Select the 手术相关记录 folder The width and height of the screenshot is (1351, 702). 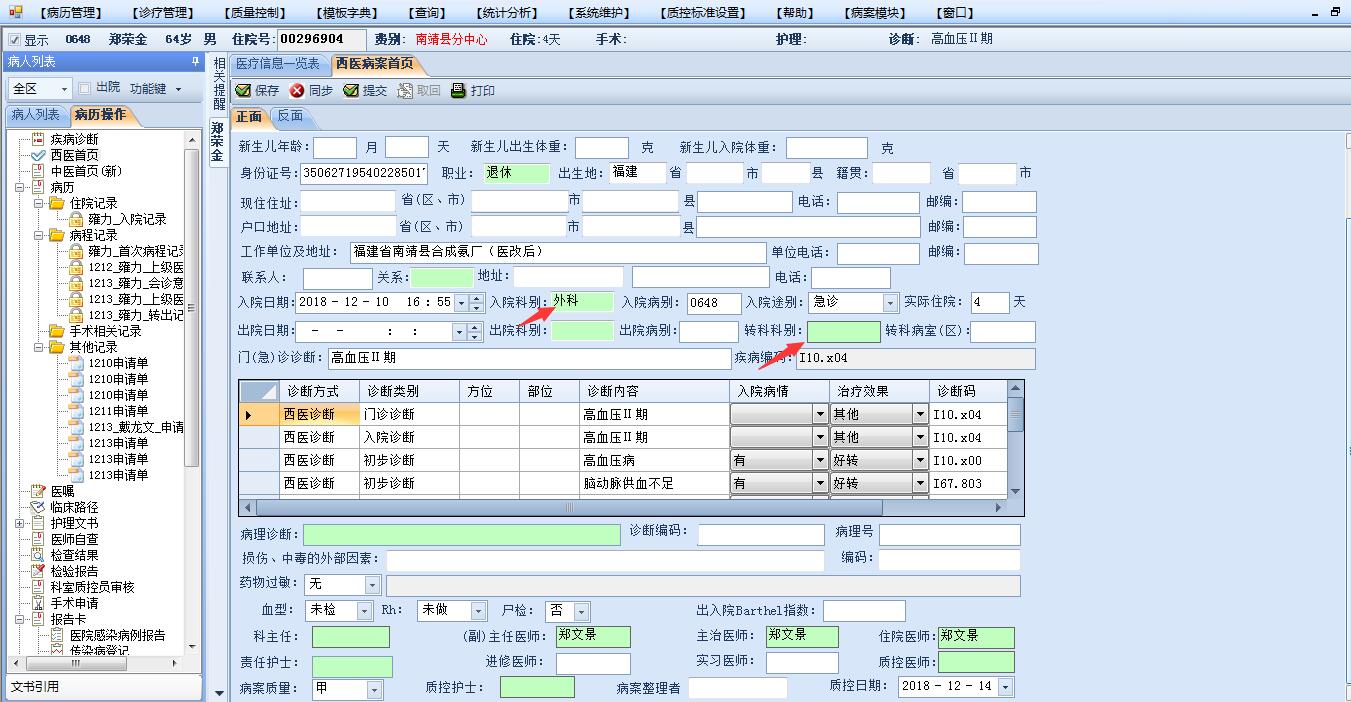click(105, 331)
